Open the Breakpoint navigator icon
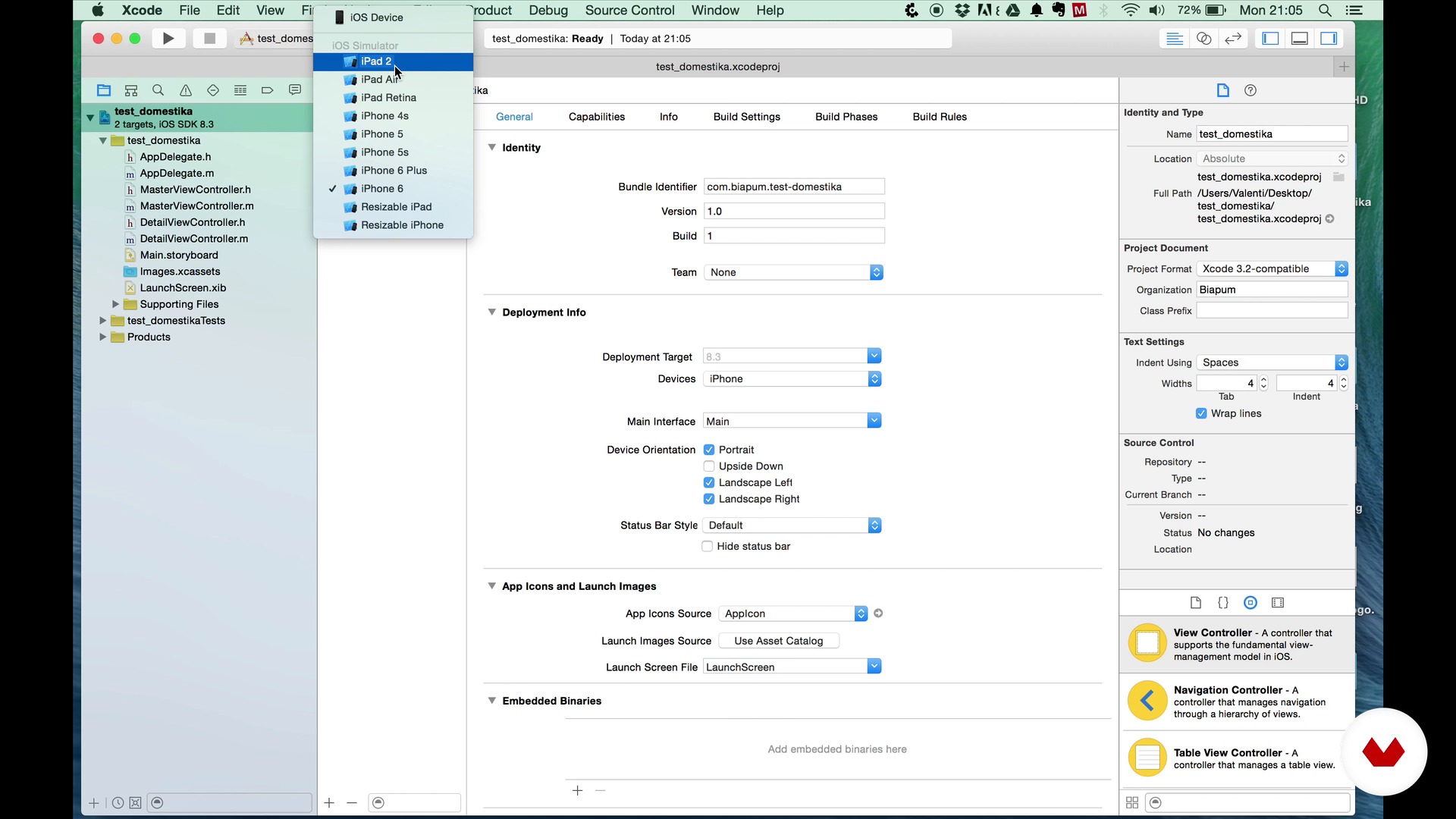1456x819 pixels. tap(268, 90)
